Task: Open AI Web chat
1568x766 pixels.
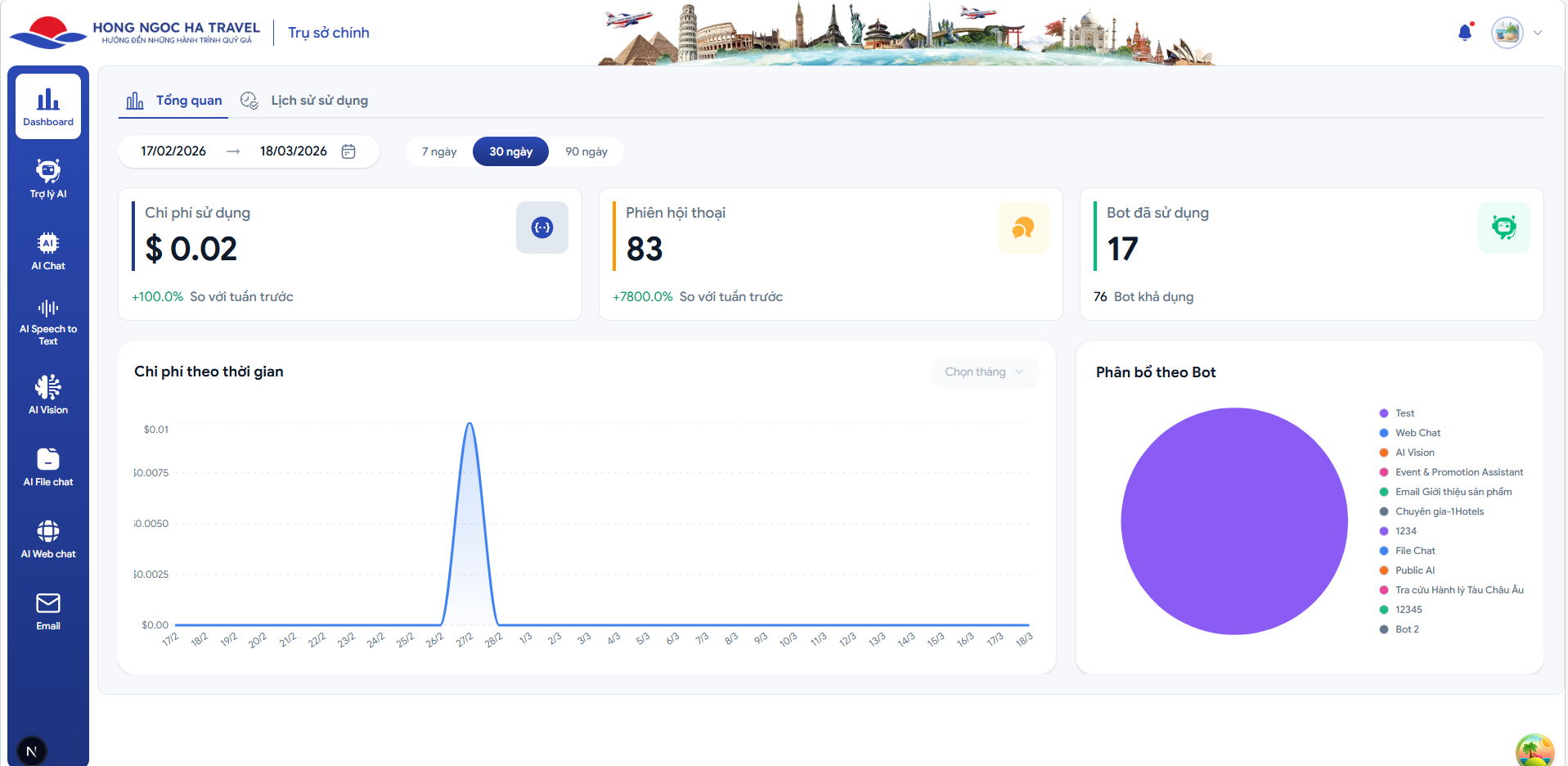Action: (x=48, y=538)
